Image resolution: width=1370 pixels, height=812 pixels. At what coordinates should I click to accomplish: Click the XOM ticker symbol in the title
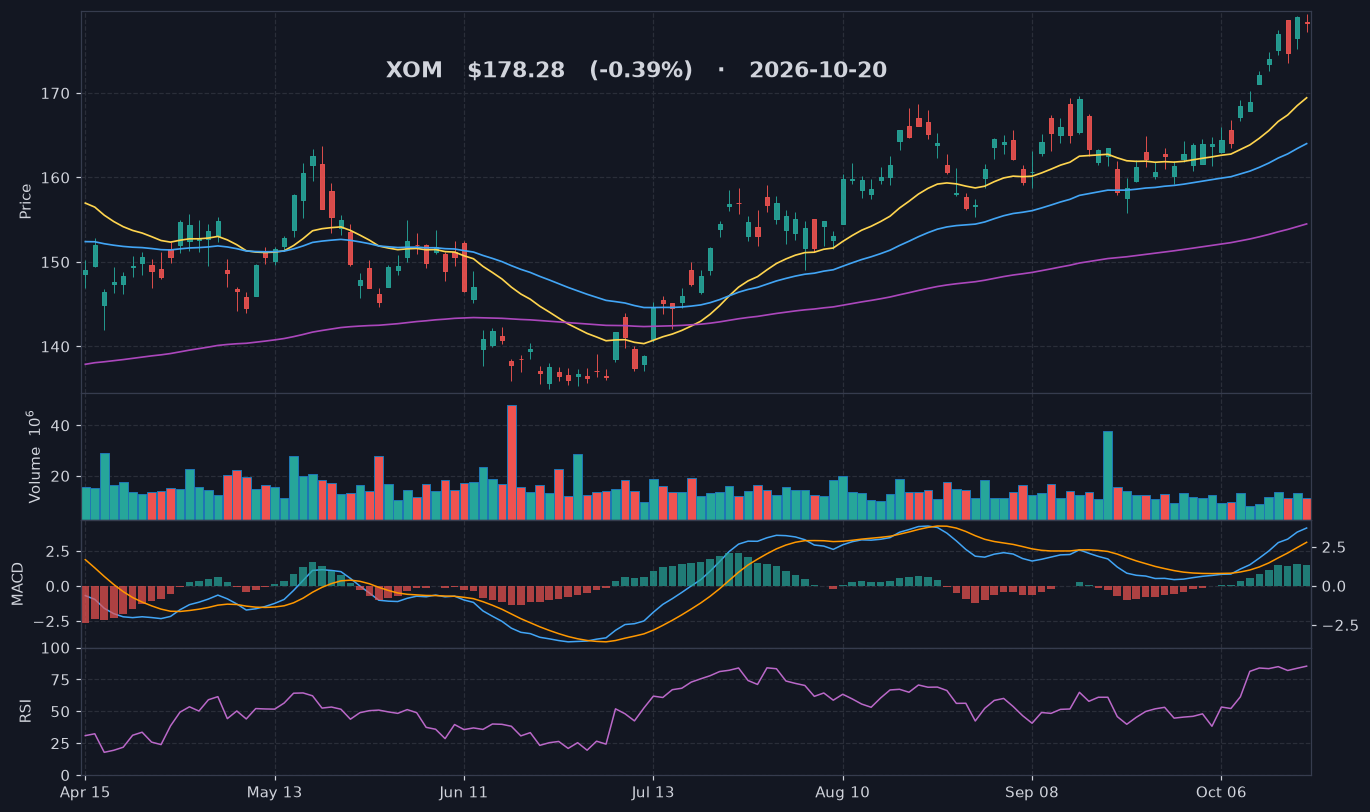[412, 70]
